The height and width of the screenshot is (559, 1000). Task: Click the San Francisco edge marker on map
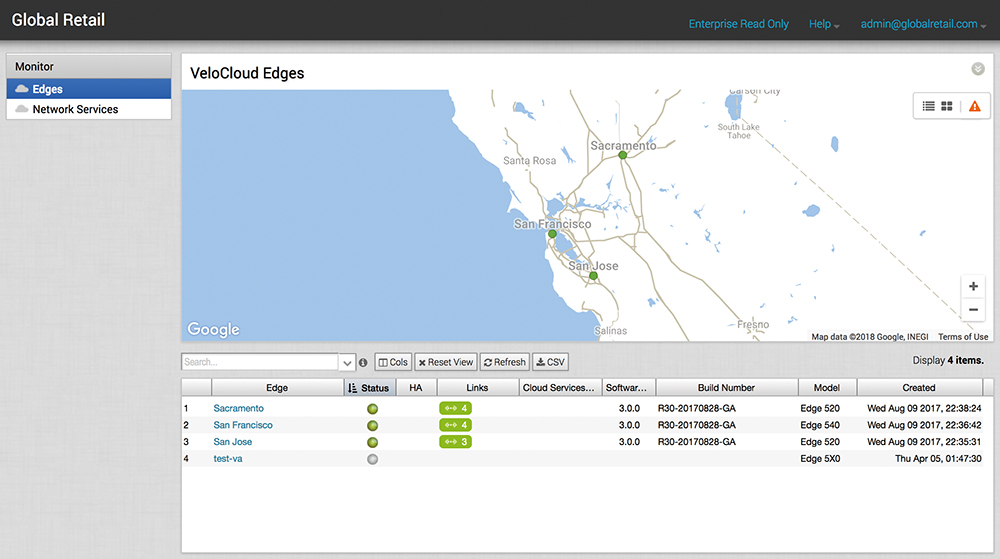pos(552,234)
